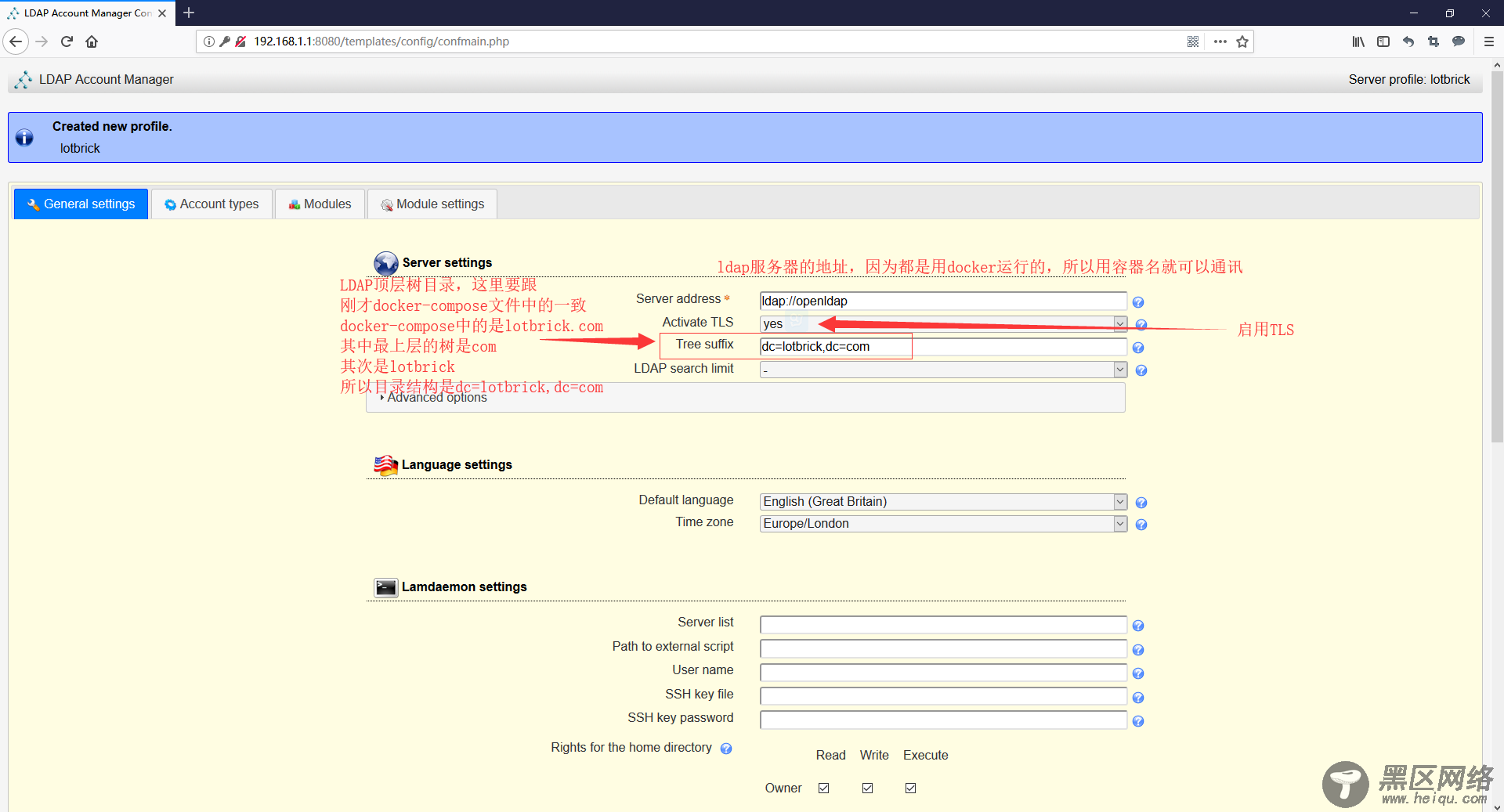Click the browser address bar URL
Image resolution: width=1504 pixels, height=812 pixels.
pos(381,42)
